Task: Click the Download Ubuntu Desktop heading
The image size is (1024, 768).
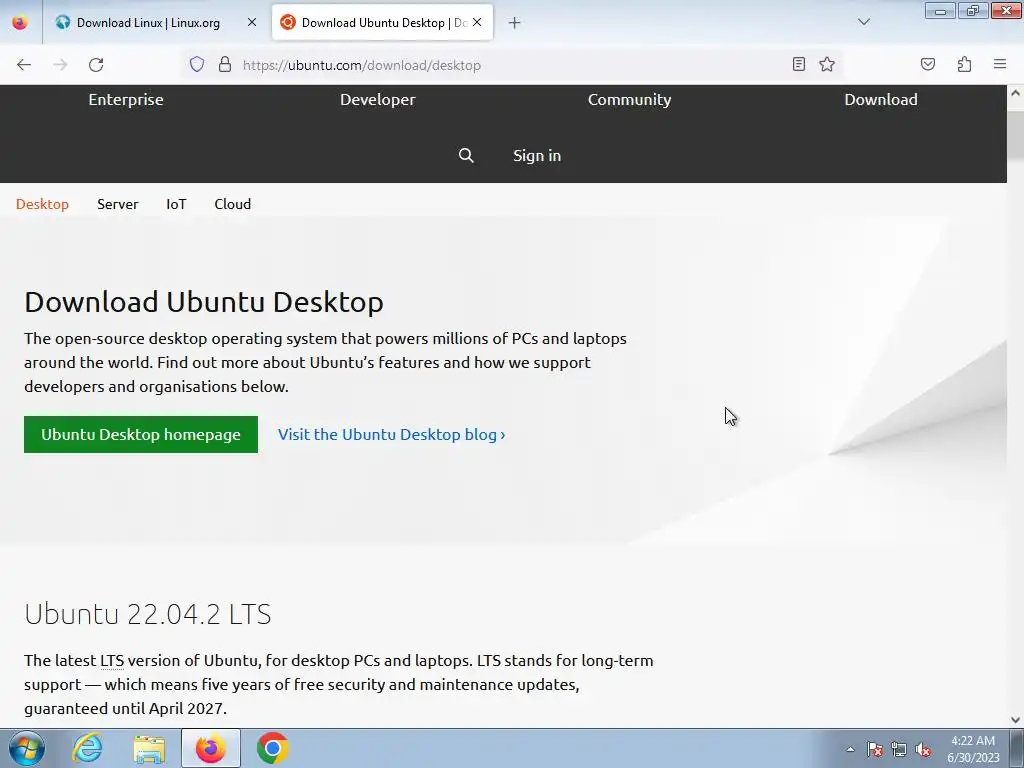Action: click(204, 302)
